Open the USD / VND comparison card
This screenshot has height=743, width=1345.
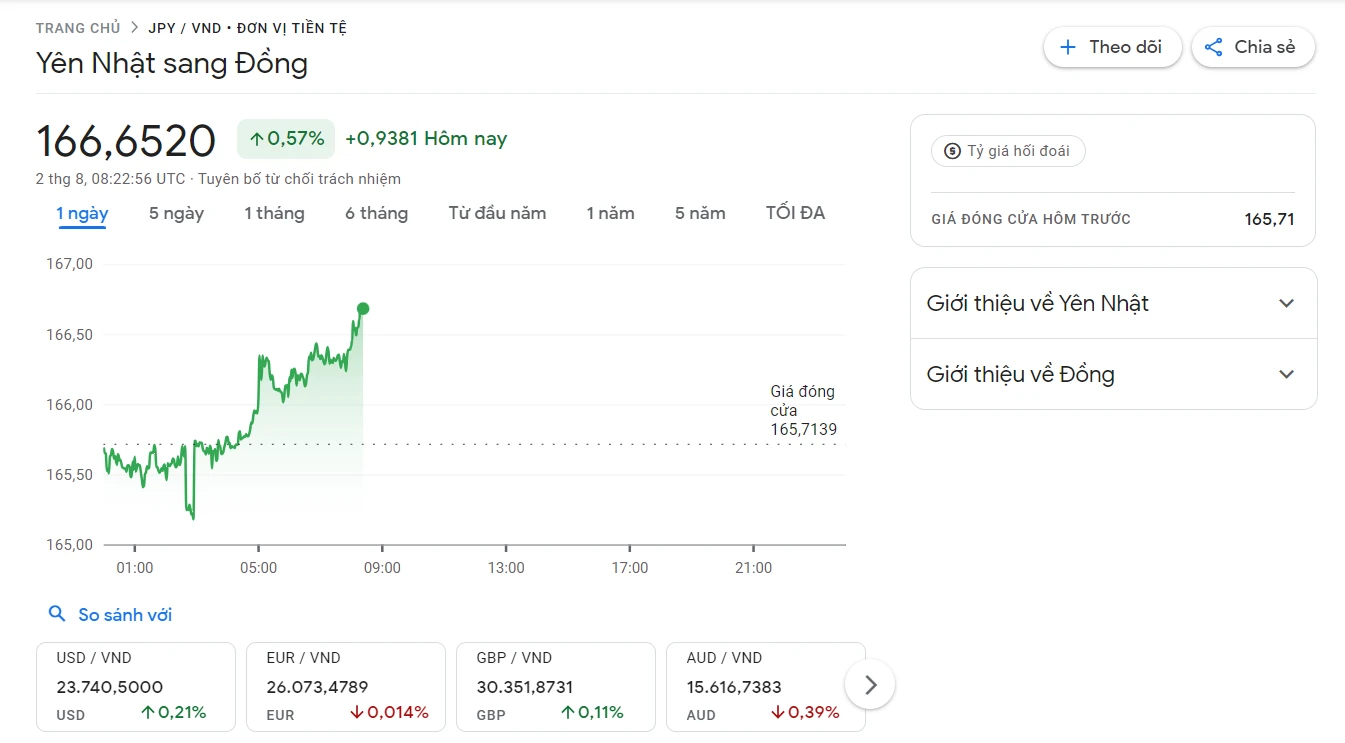coord(135,686)
